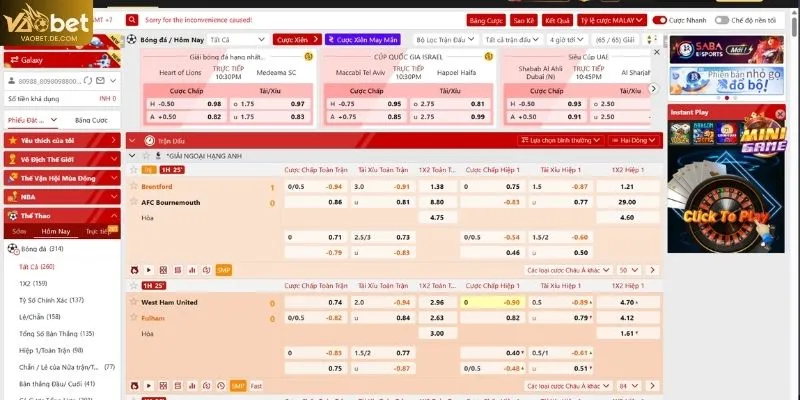The height and width of the screenshot is (400, 800).
Task: Open the Tỷ lệ cược MALAY dropdown
Action: pyautogui.click(x=612, y=20)
